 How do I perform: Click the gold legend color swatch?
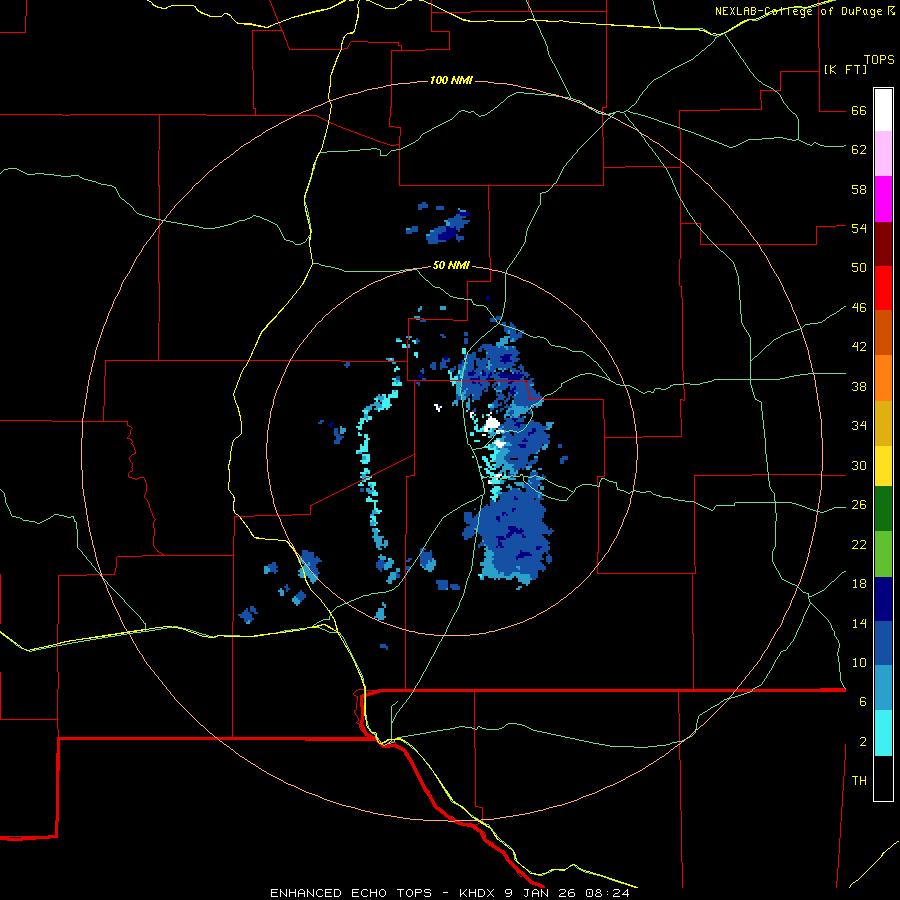pyautogui.click(x=883, y=423)
